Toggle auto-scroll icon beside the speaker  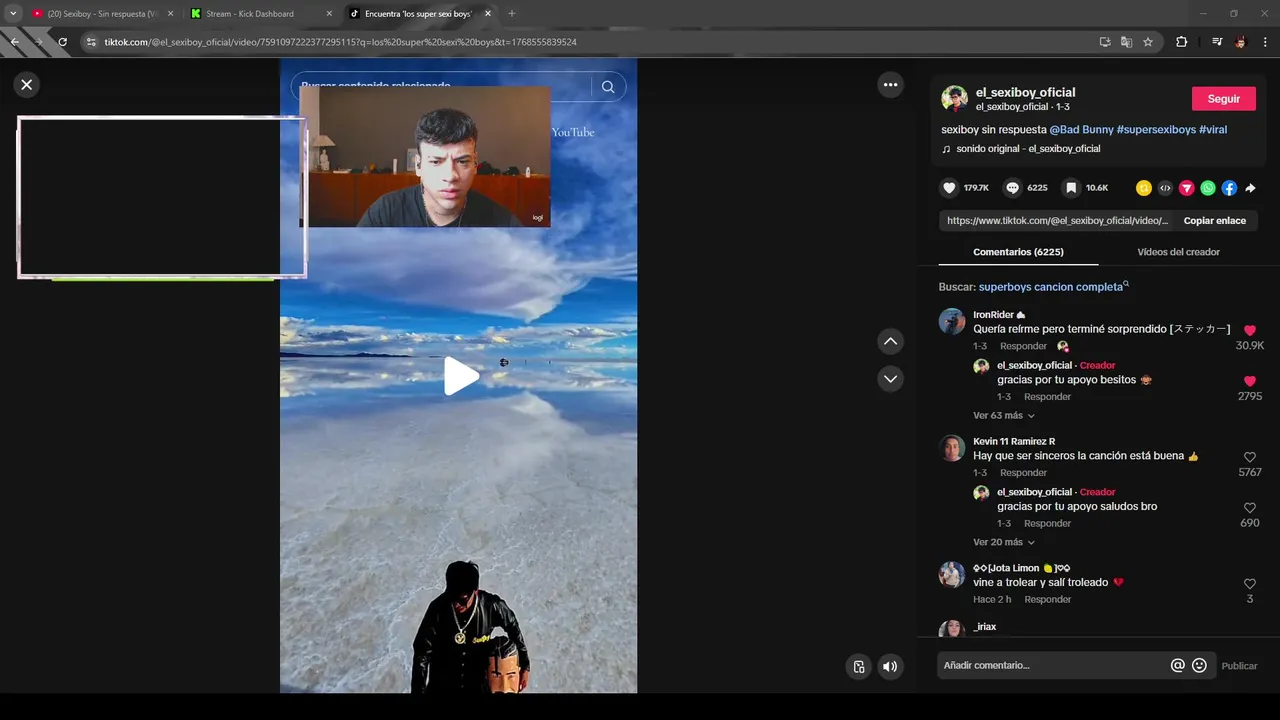pyautogui.click(x=858, y=667)
